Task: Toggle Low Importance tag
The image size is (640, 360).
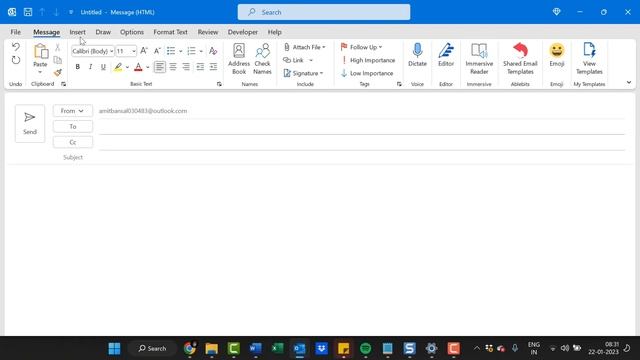Action: pos(367,73)
